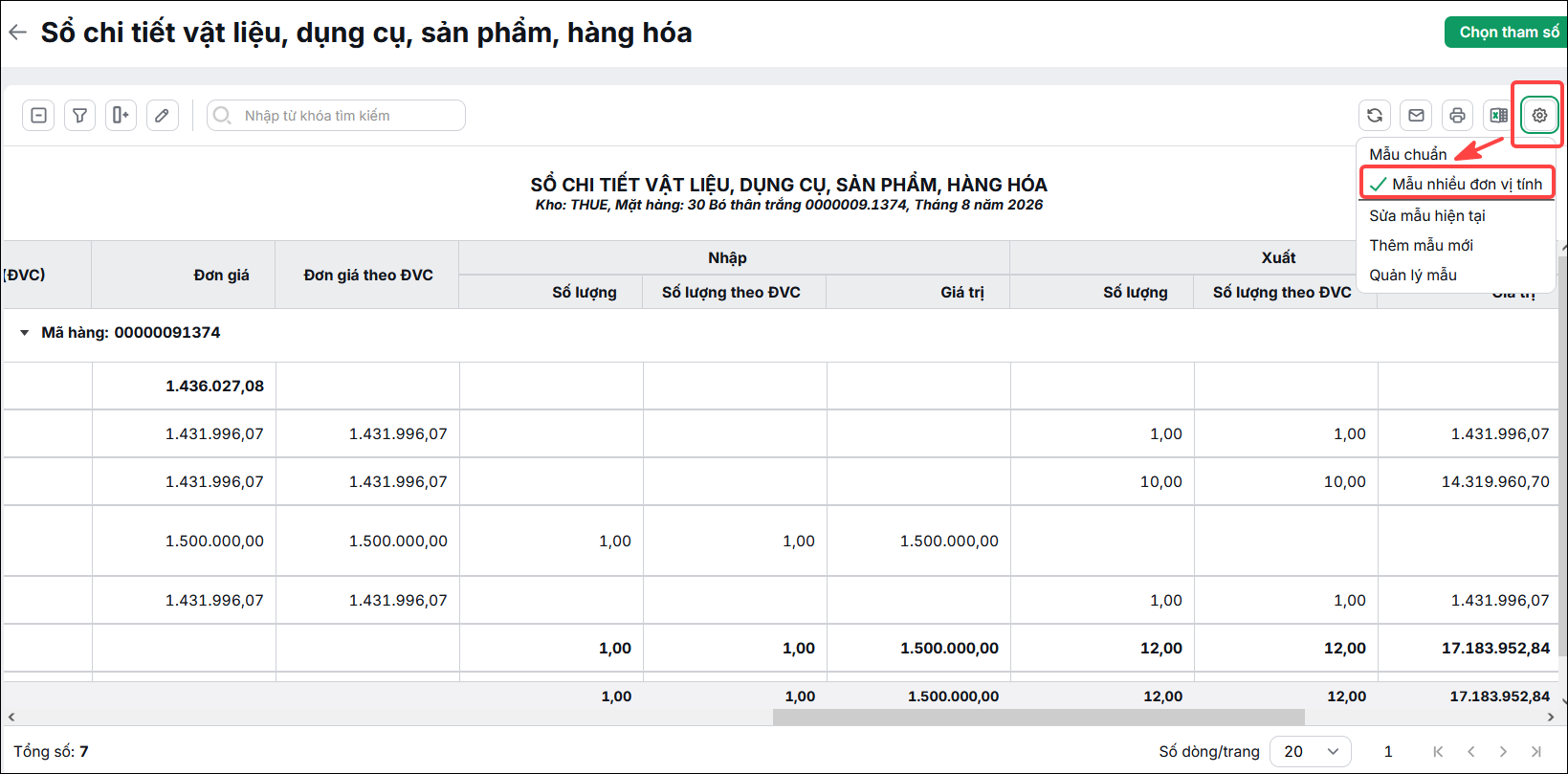The width and height of the screenshot is (1568, 774).
Task: Send the report by email icon
Action: pyautogui.click(x=1416, y=116)
